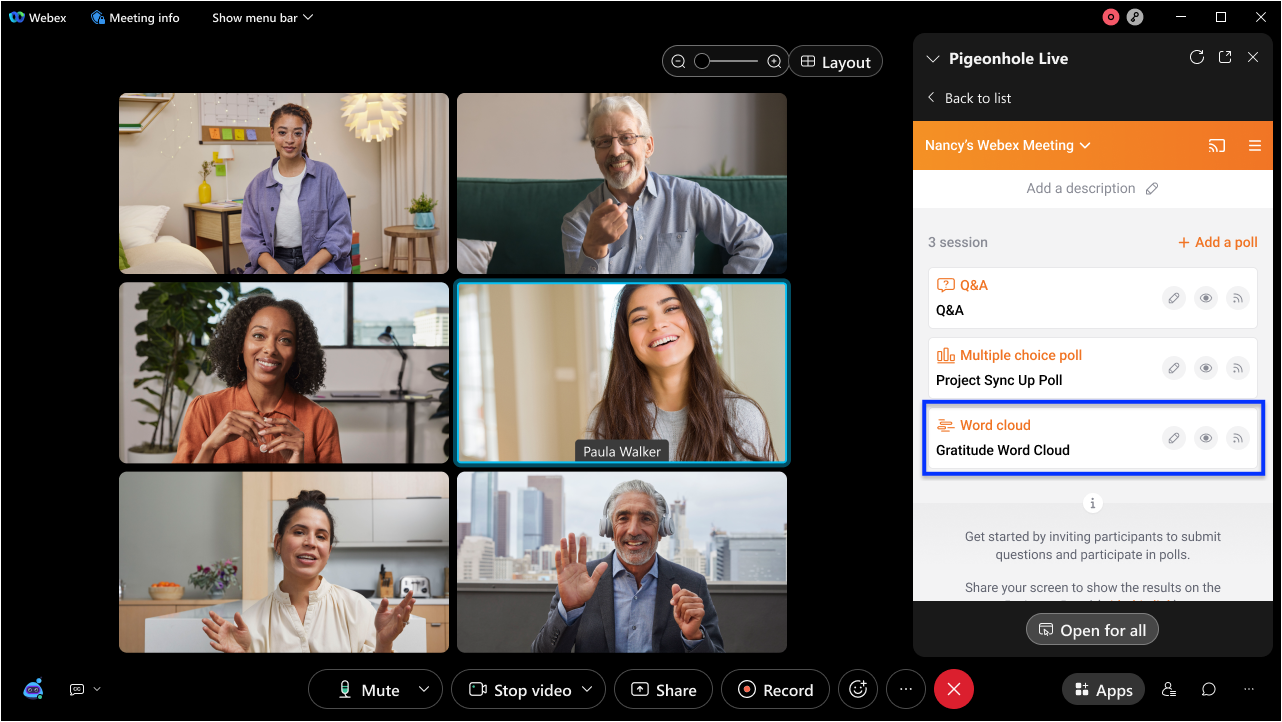Adjust the video grid zoom slider
1282x722 pixels.
[726, 62]
